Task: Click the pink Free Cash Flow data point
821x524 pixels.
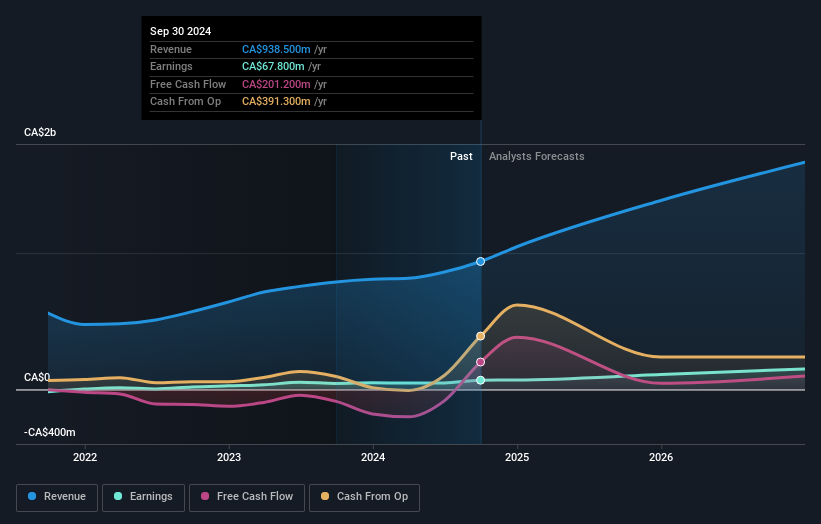Action: (480, 362)
